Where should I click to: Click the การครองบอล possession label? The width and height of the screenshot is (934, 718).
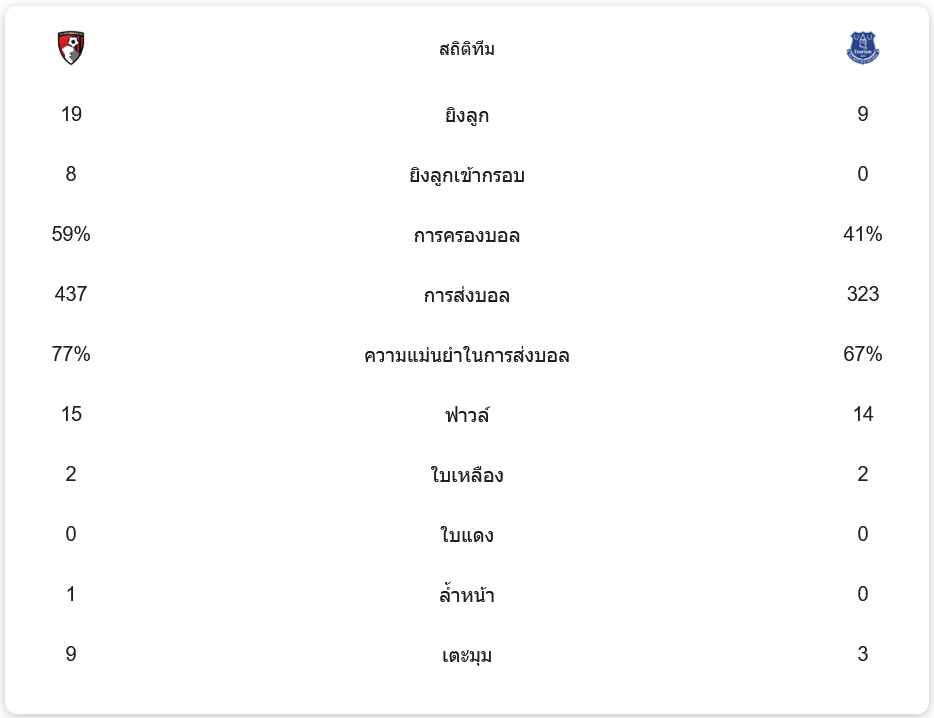467,235
